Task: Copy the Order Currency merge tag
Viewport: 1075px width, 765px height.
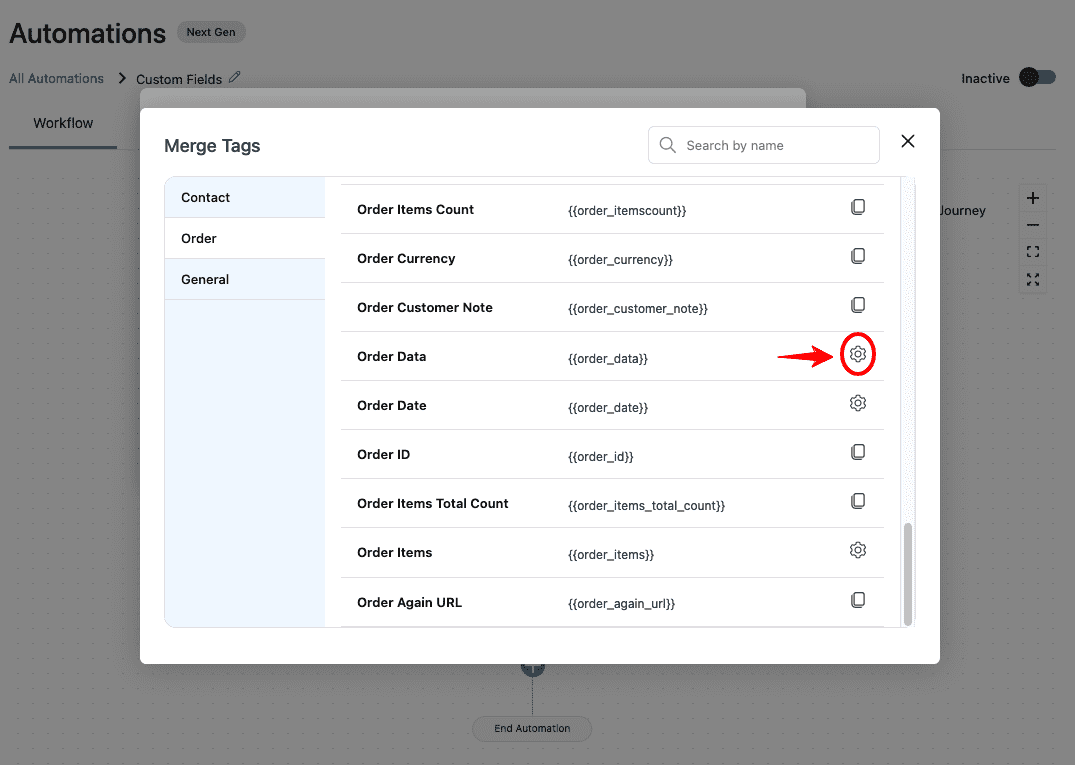Action: 858,255
